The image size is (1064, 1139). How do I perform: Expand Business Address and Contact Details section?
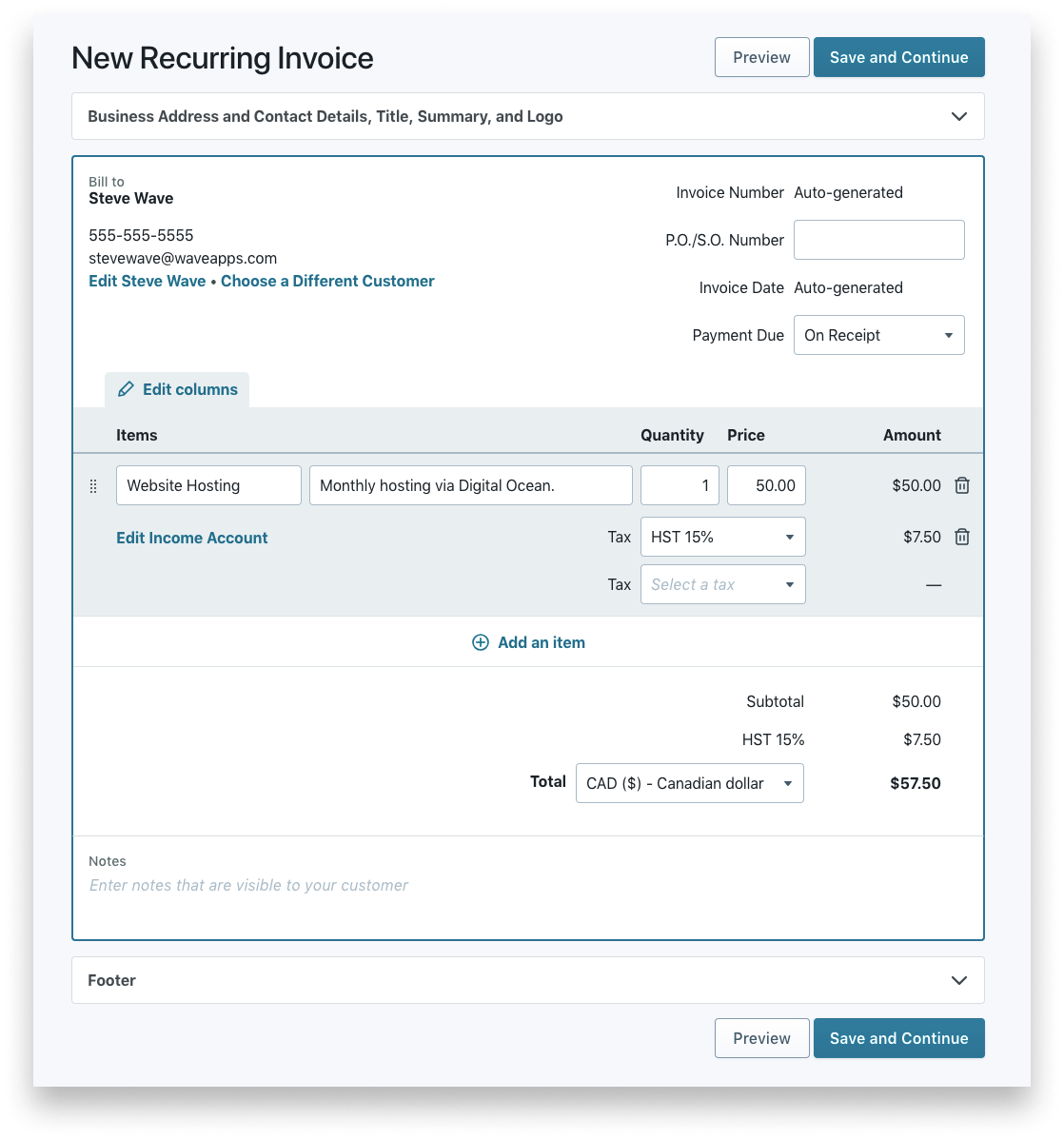528,116
